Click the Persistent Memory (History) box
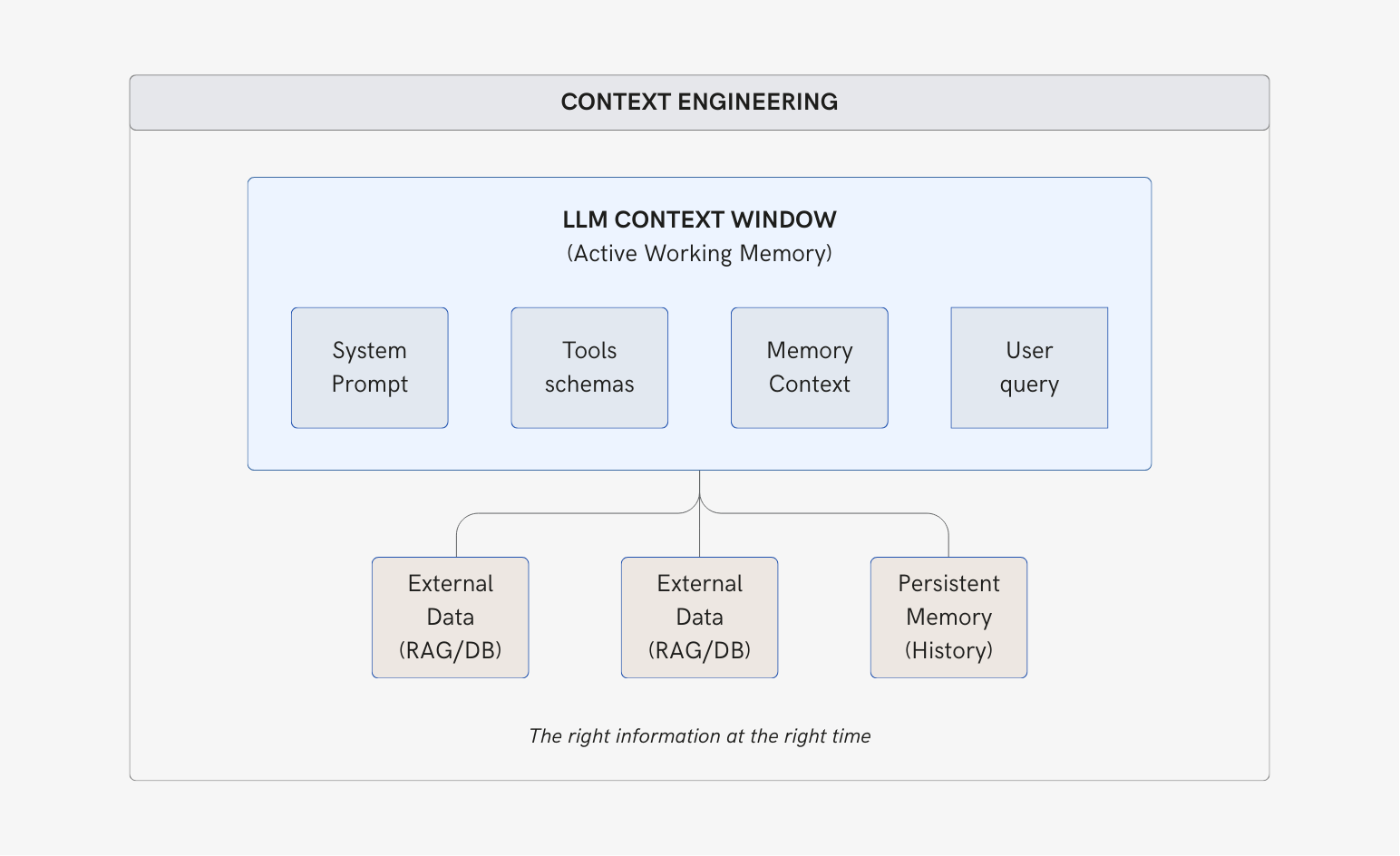Viewport: 1400px width, 856px height. (x=948, y=617)
